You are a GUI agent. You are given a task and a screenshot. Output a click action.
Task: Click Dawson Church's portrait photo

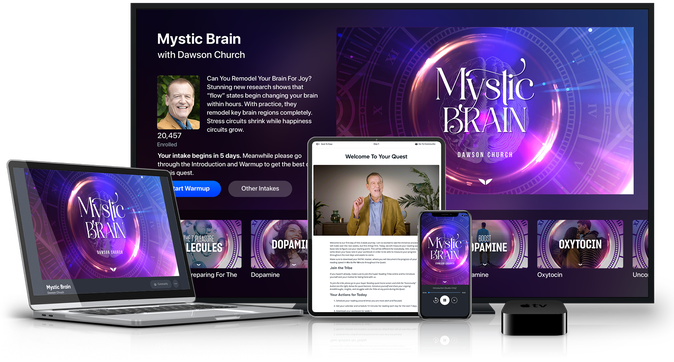coord(178,102)
